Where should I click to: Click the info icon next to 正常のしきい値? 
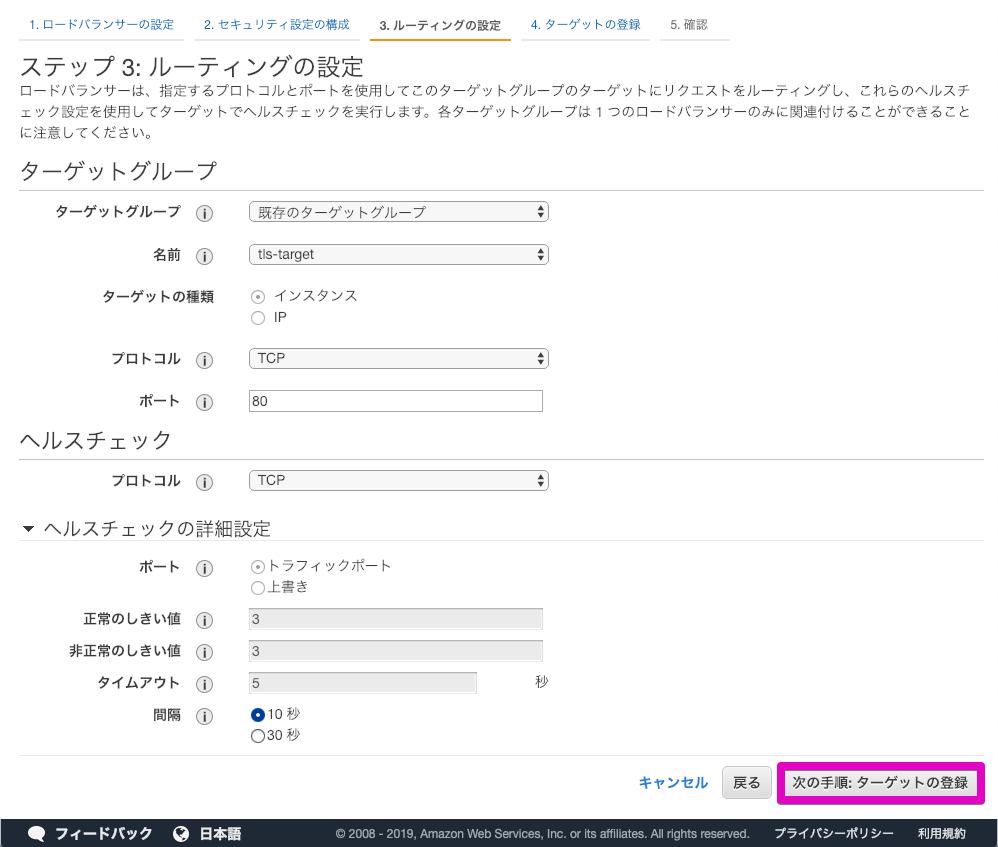point(205,619)
